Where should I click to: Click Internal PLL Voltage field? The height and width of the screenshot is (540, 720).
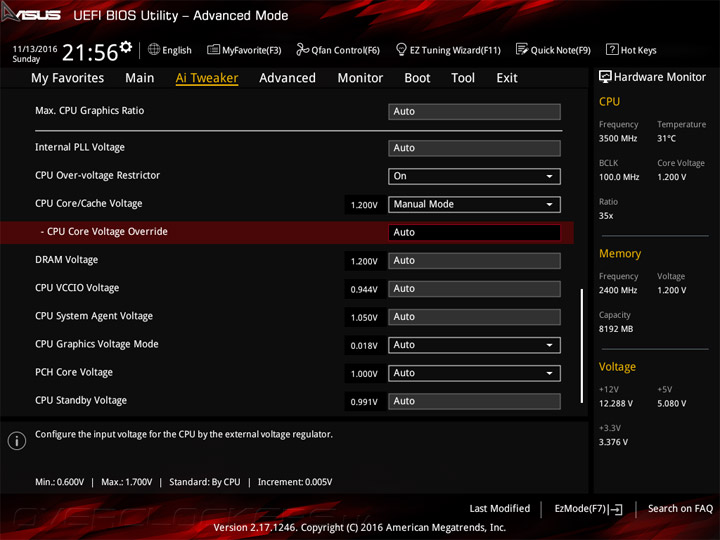point(474,148)
